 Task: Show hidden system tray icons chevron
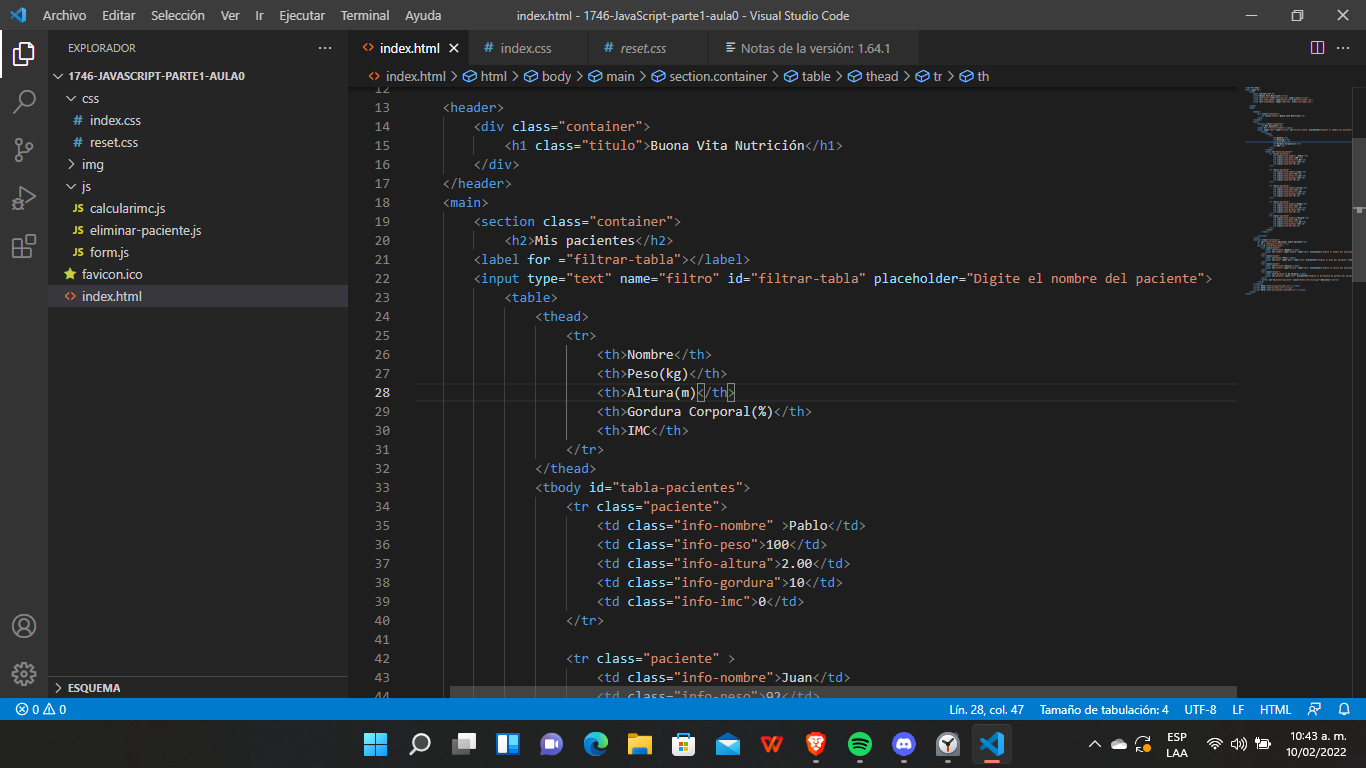pos(1095,744)
